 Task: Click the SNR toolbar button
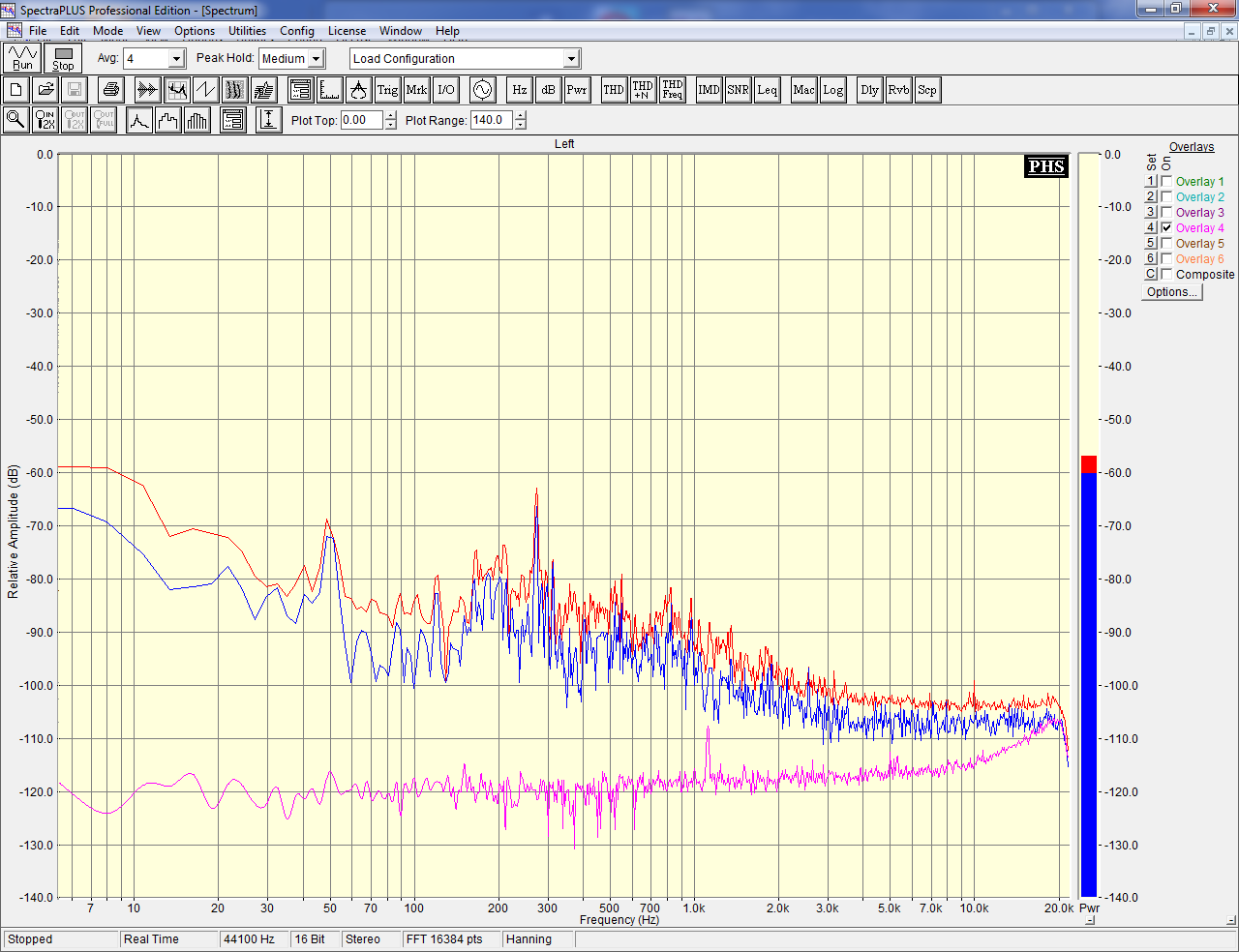point(738,90)
